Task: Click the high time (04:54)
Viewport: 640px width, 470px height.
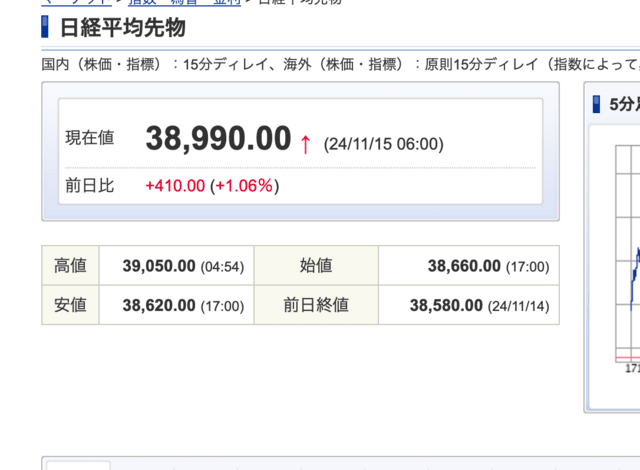Action: (x=222, y=267)
